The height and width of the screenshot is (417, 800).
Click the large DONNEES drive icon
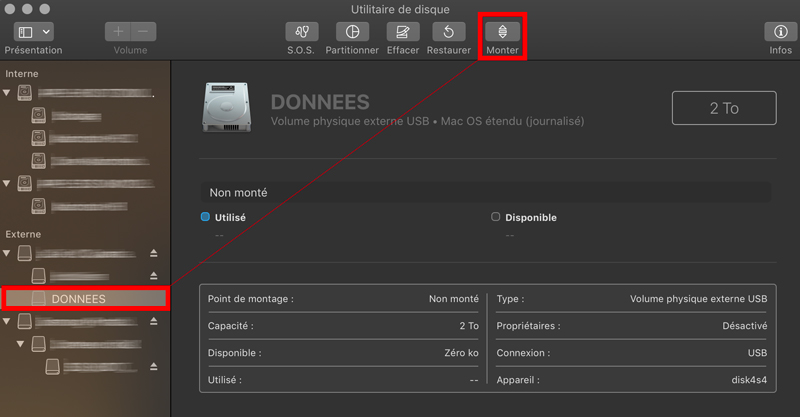[x=226, y=107]
